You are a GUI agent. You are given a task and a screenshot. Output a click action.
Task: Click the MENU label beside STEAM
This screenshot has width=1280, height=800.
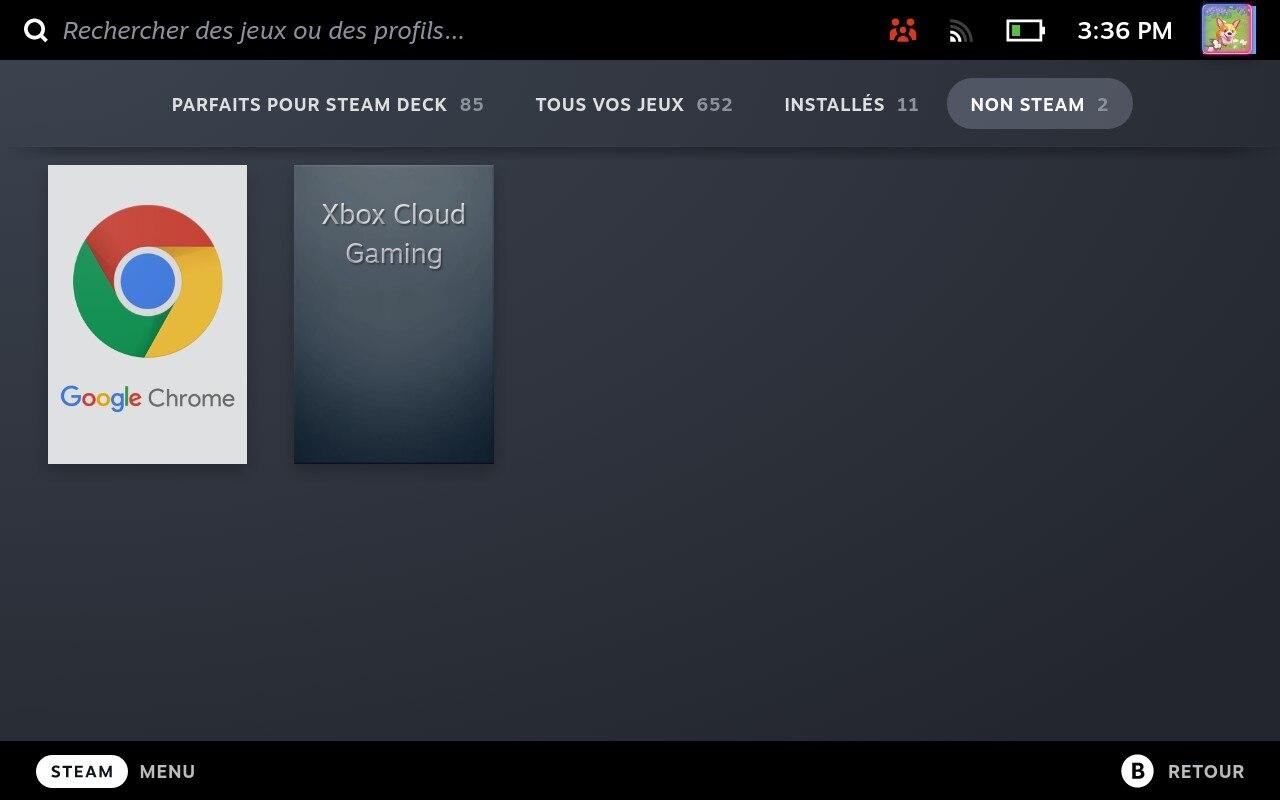coord(167,772)
